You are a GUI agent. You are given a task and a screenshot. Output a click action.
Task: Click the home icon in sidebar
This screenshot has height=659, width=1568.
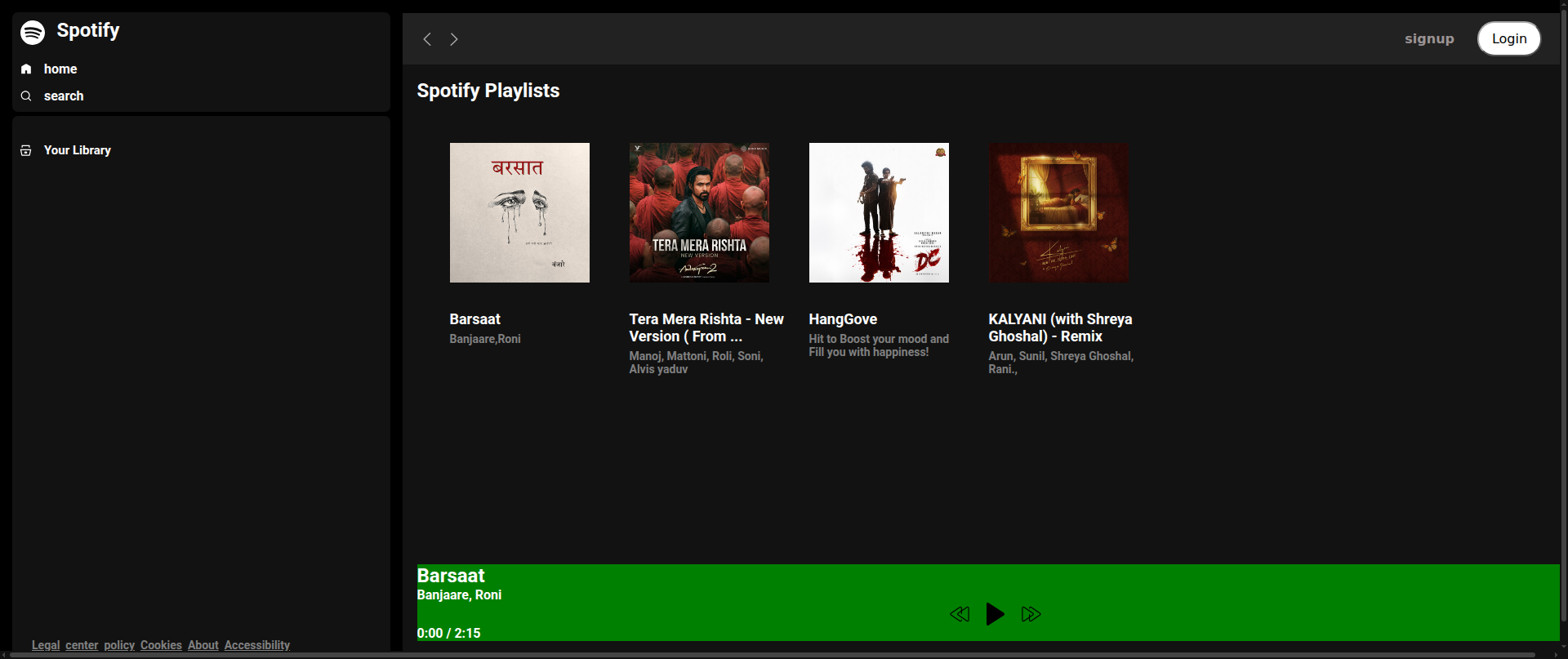pos(26,69)
